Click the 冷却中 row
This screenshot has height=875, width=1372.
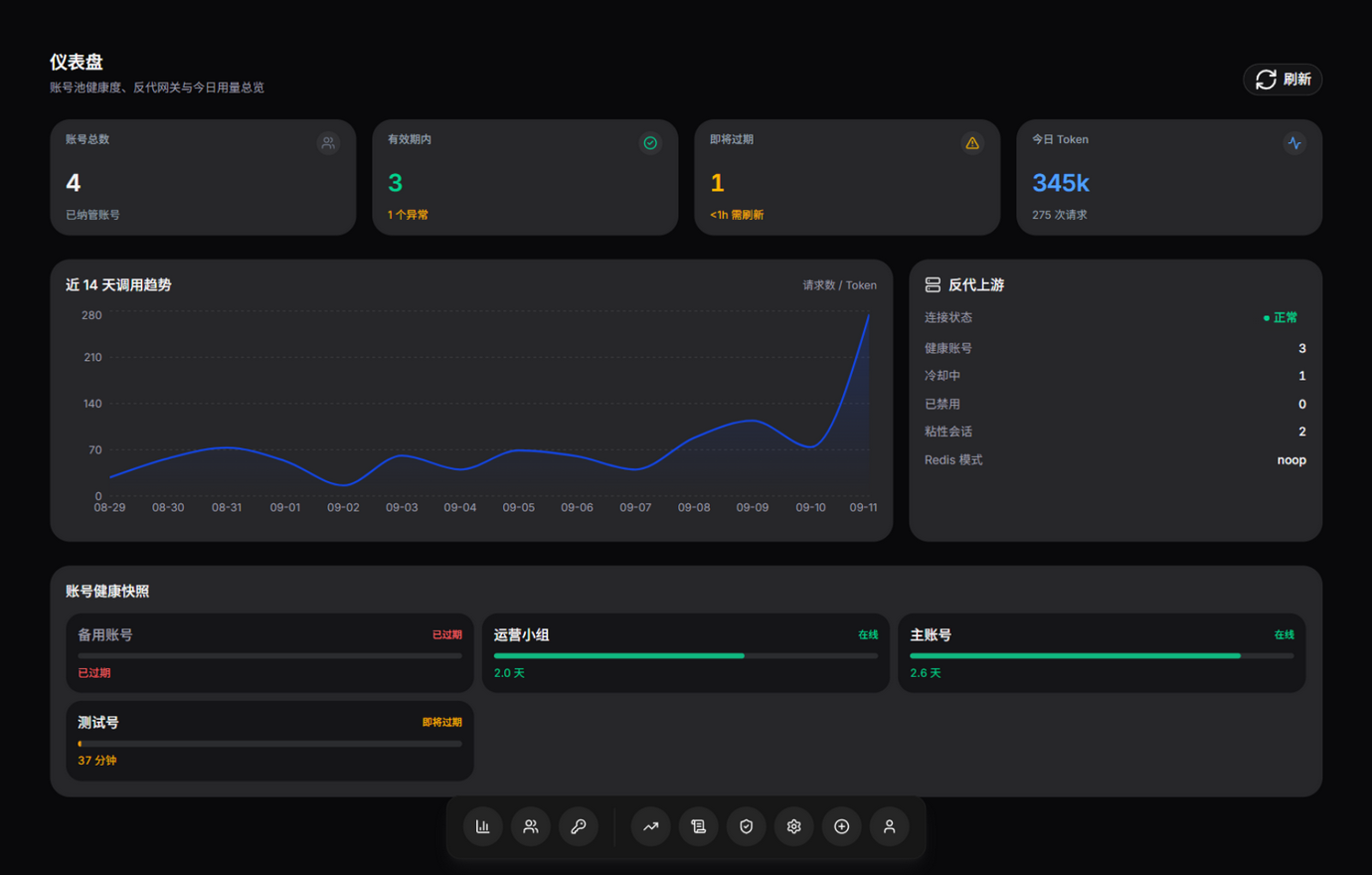(x=1115, y=376)
